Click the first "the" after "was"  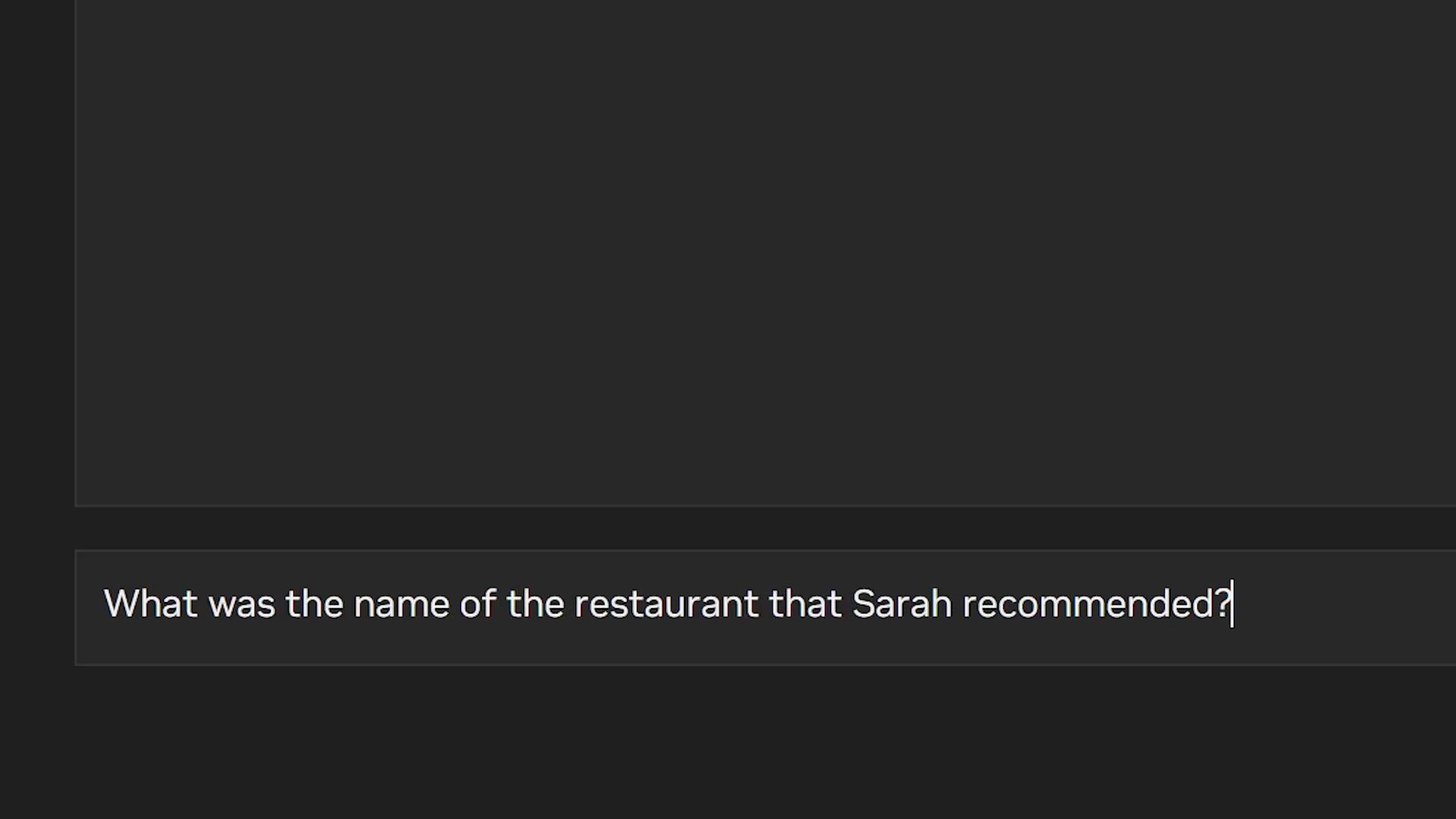(314, 604)
